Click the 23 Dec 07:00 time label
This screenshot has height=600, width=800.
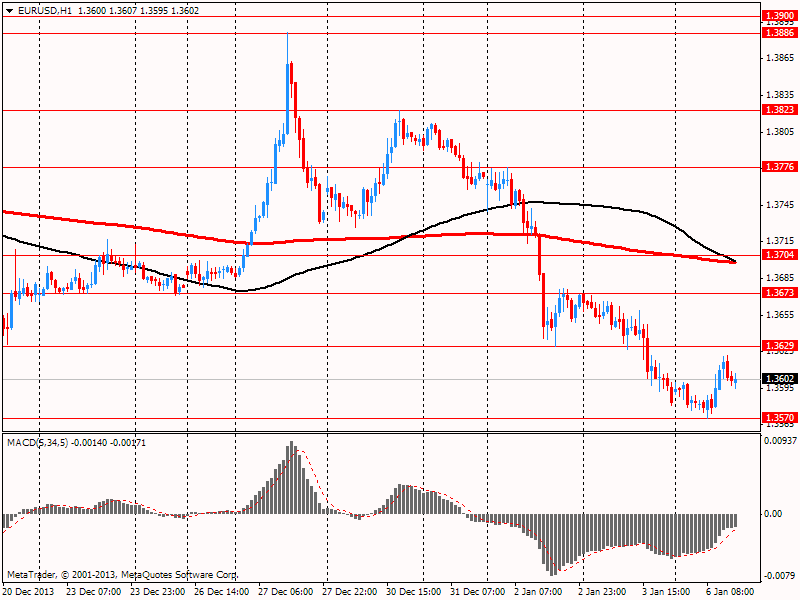coord(94,592)
